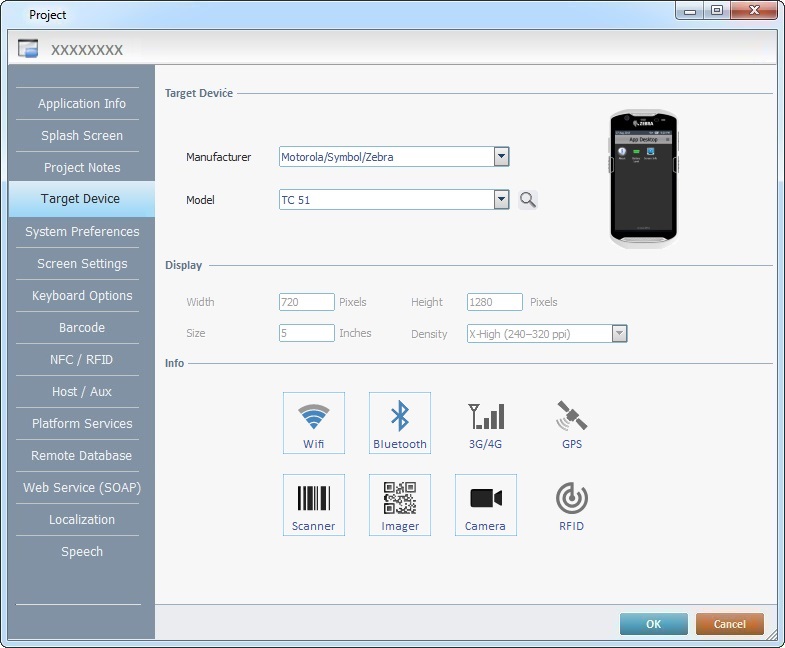Click the Width pixels field
The image size is (785, 648).
(306, 302)
